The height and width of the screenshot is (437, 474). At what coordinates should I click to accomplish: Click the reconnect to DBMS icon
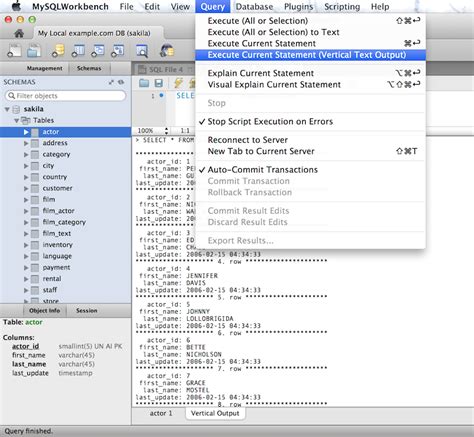pyautogui.click(x=167, y=51)
